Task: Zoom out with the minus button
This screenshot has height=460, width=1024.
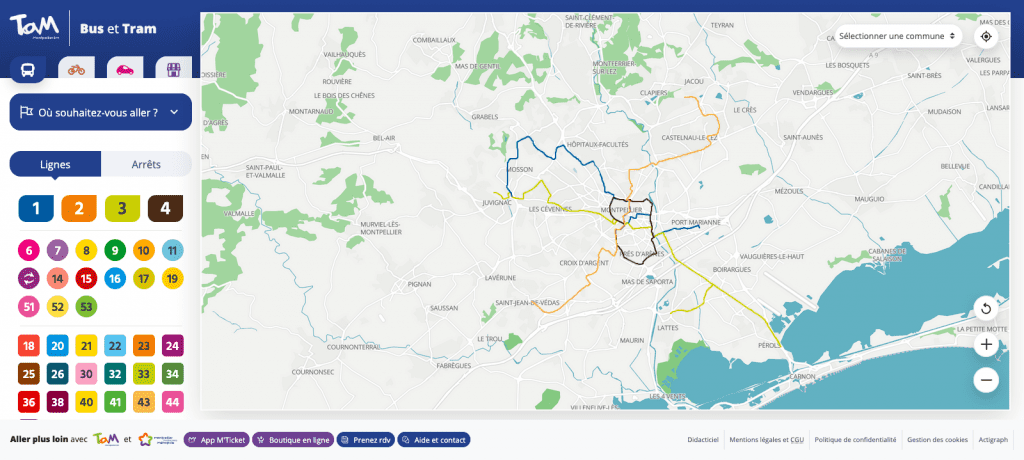Action: pyautogui.click(x=986, y=380)
